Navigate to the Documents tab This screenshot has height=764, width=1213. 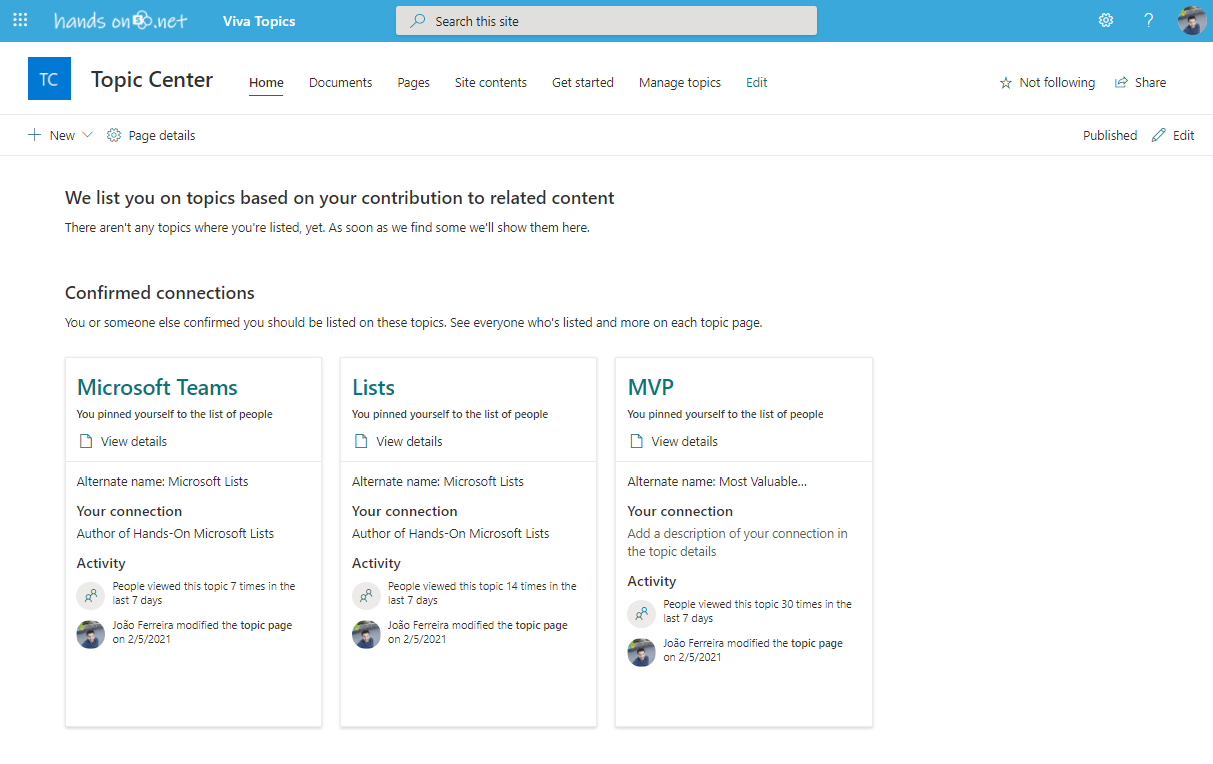(340, 82)
